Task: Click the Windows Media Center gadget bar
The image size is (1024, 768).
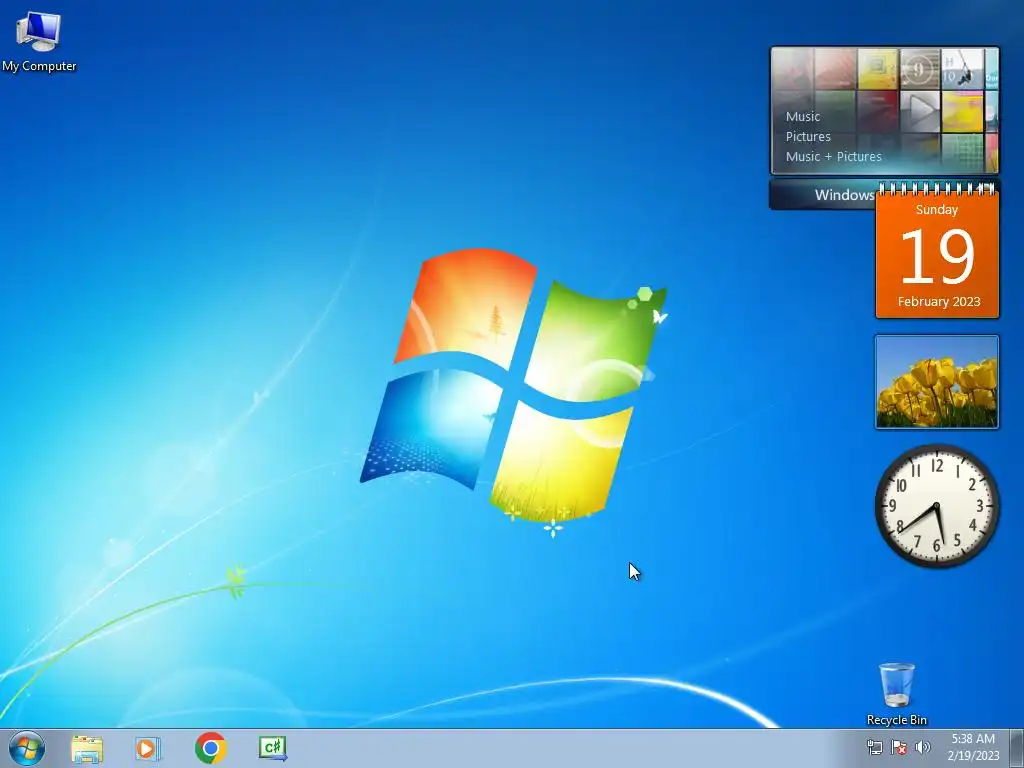Action: (x=823, y=195)
